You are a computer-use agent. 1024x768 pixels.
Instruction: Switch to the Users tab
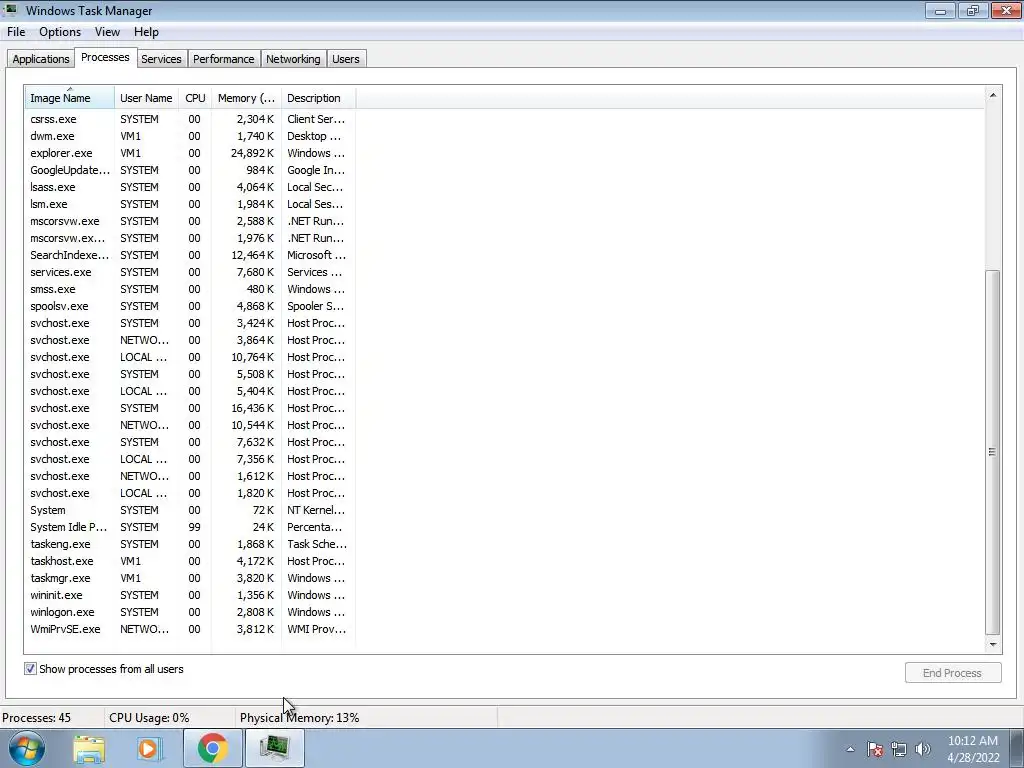tap(345, 59)
